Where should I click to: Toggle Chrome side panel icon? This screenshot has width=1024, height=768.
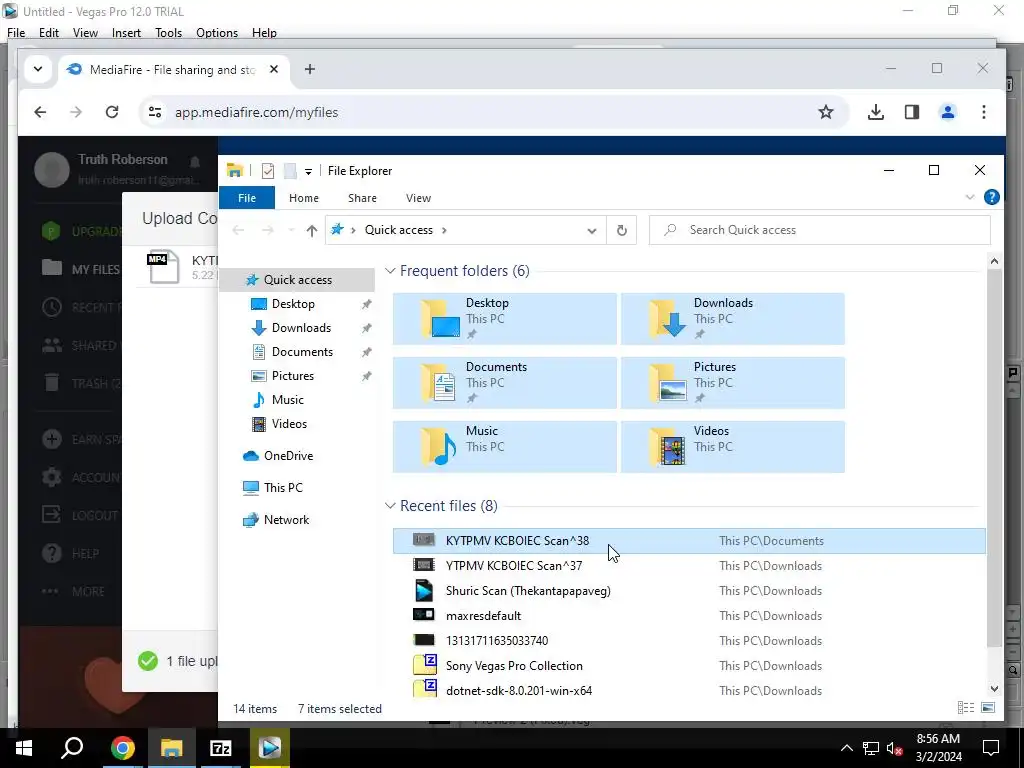click(912, 112)
